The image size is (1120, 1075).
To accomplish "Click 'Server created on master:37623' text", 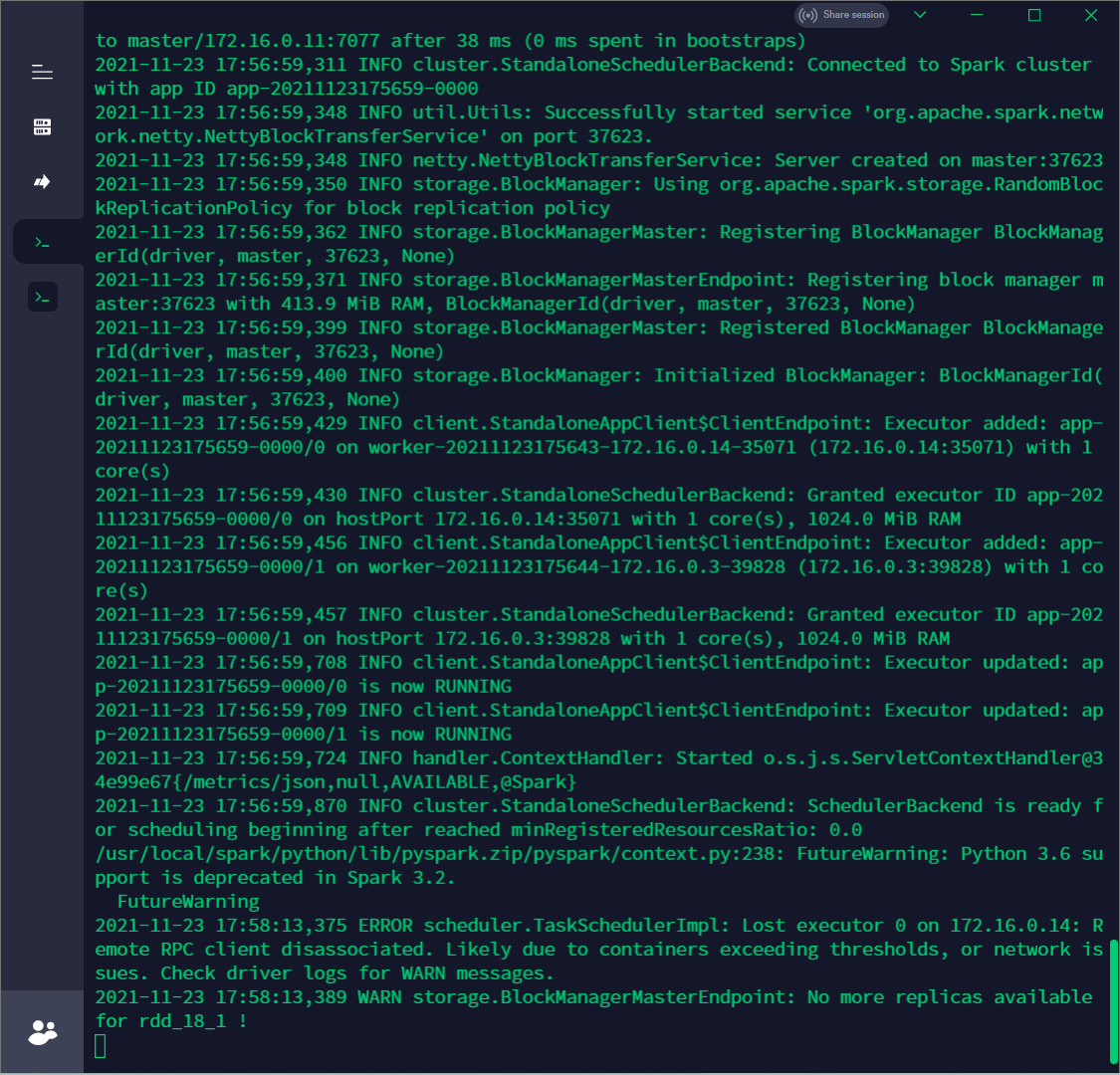I will click(x=939, y=160).
